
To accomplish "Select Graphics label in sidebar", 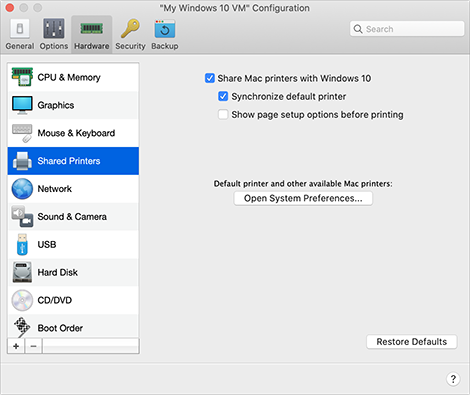I will [56, 105].
